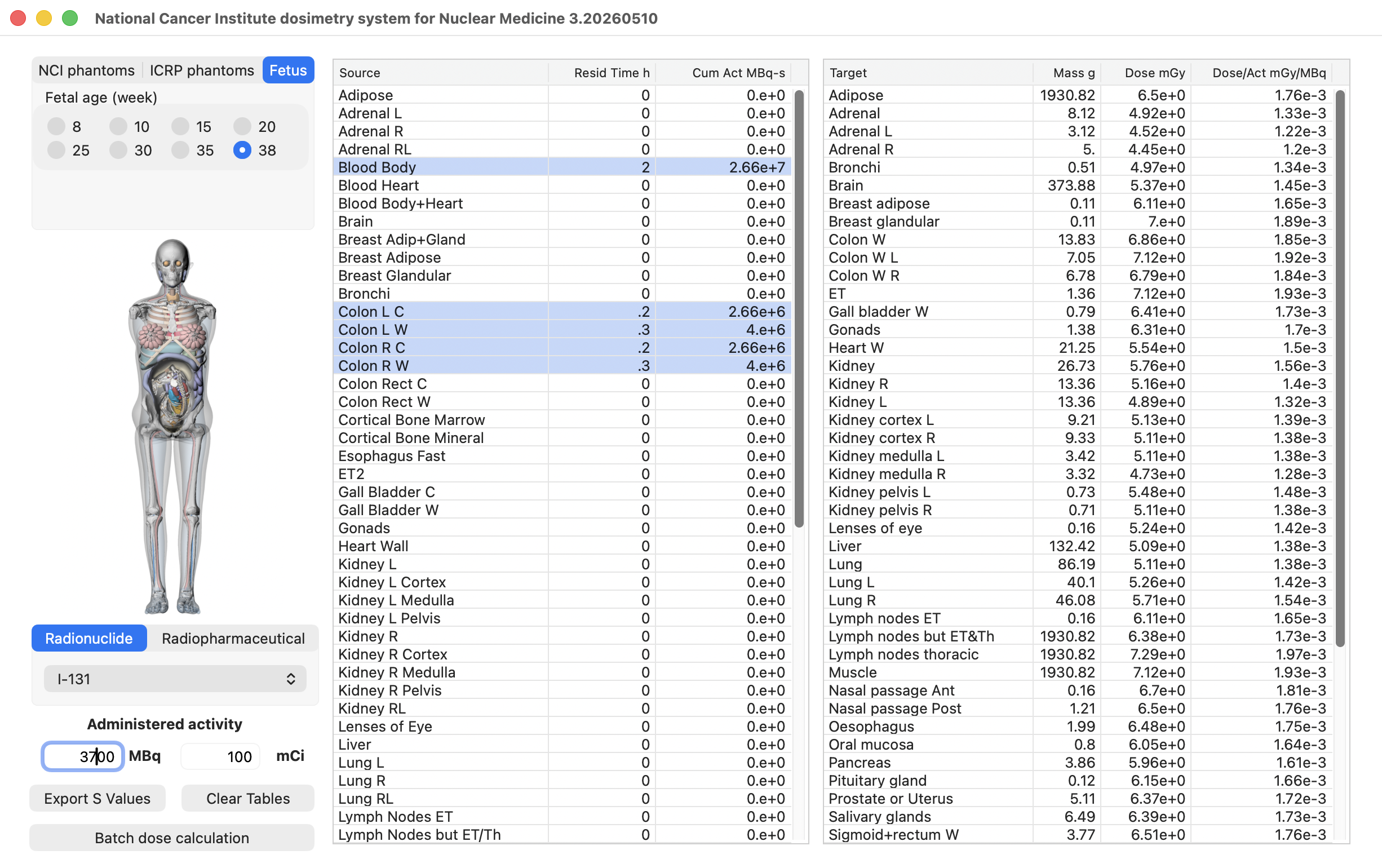The height and width of the screenshot is (868, 1382).
Task: Click the Dose mGy column header
Action: 1146,73
